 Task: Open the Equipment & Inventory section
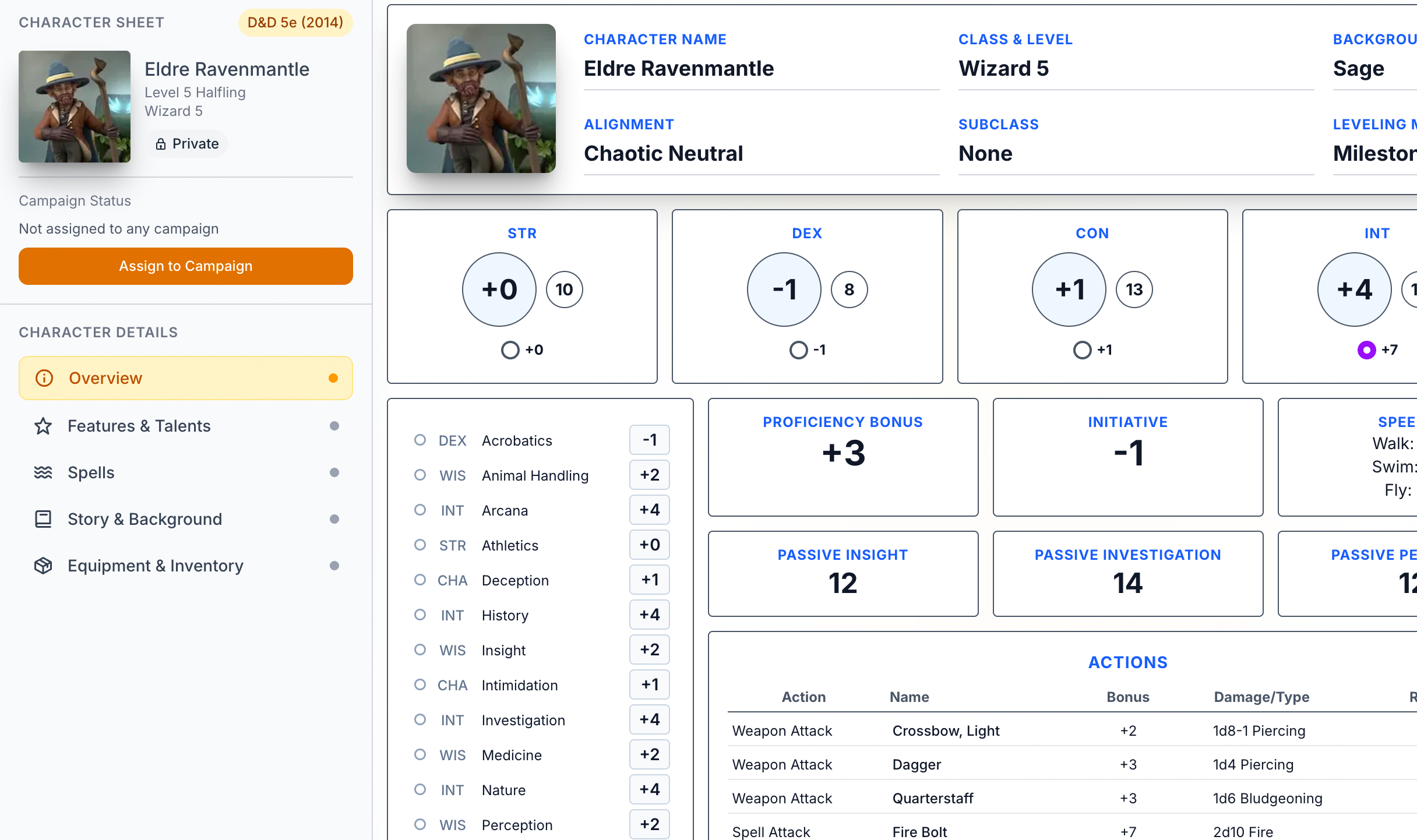point(156,566)
